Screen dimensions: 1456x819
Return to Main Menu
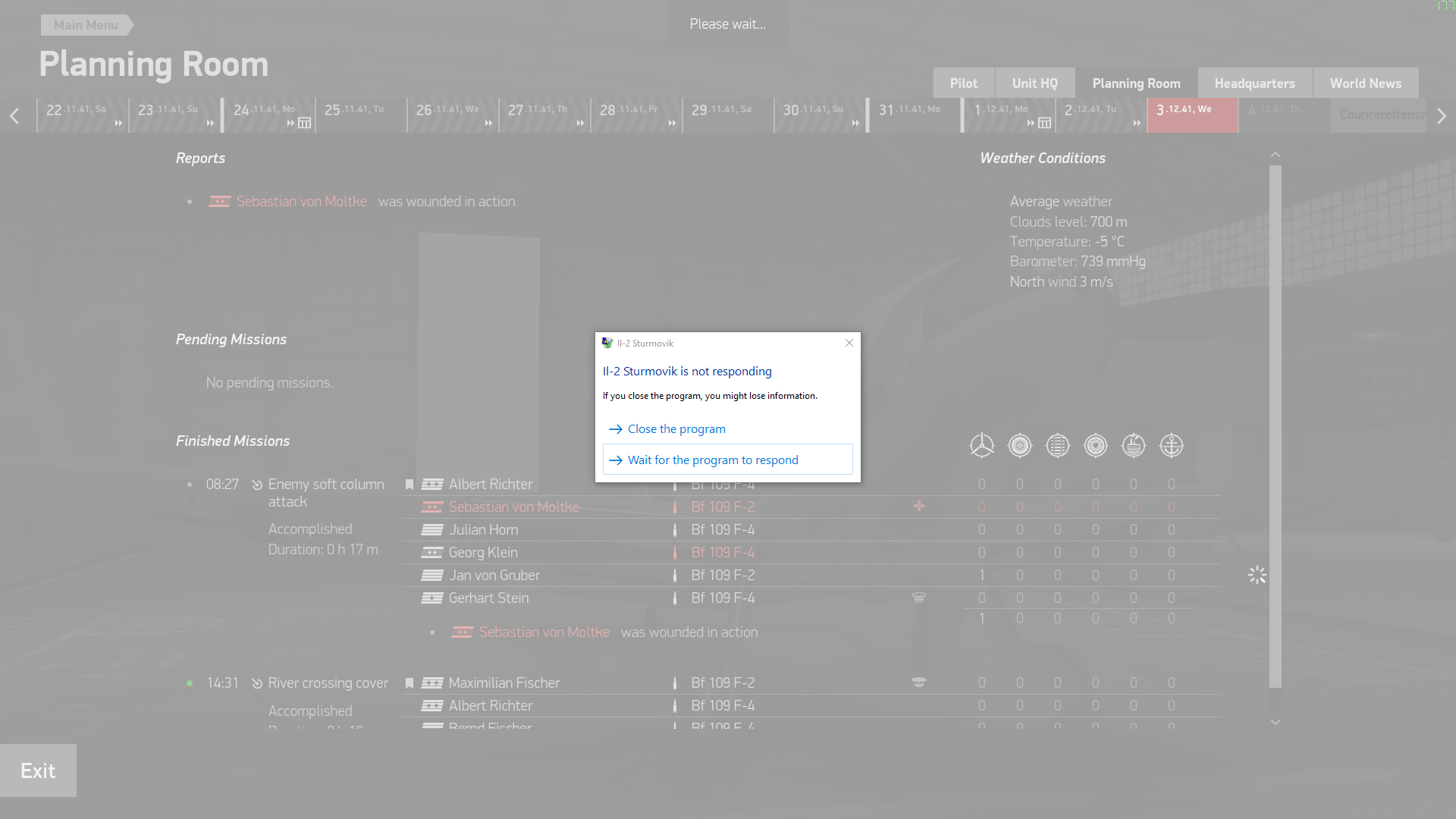coord(86,25)
